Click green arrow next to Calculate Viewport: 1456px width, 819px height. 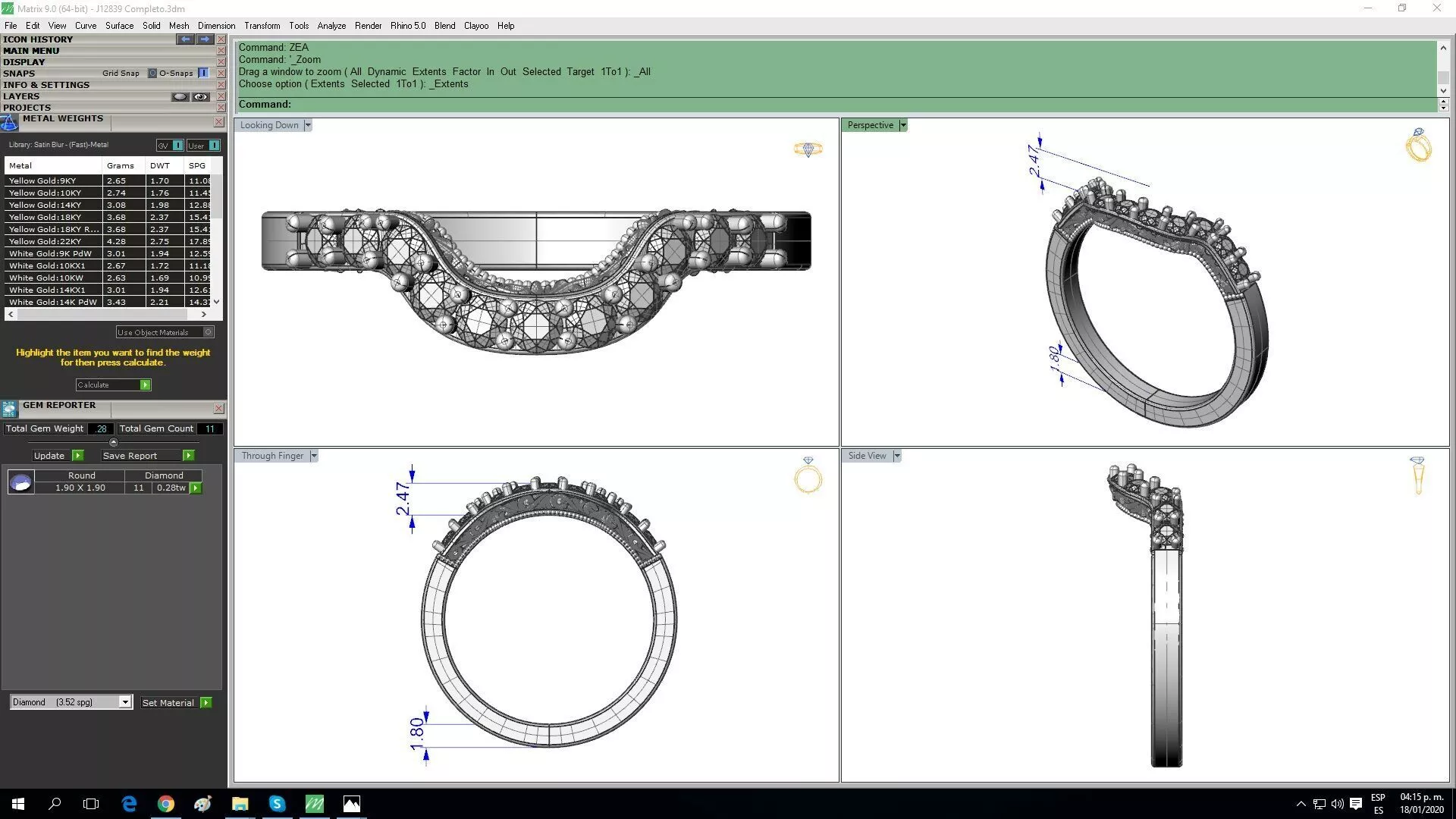(x=146, y=385)
